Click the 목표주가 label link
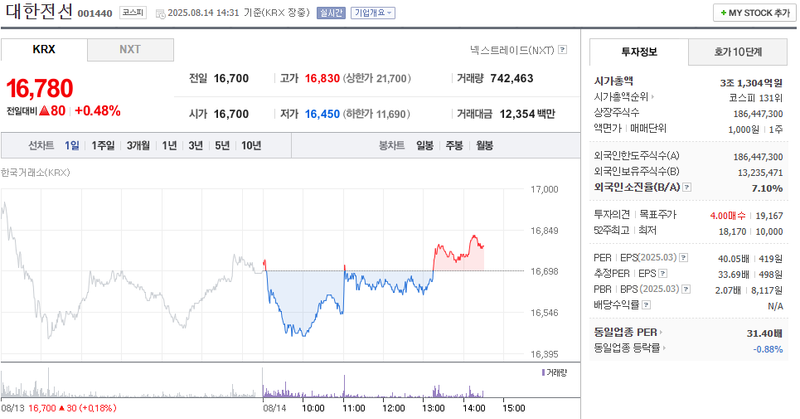 [x=658, y=215]
